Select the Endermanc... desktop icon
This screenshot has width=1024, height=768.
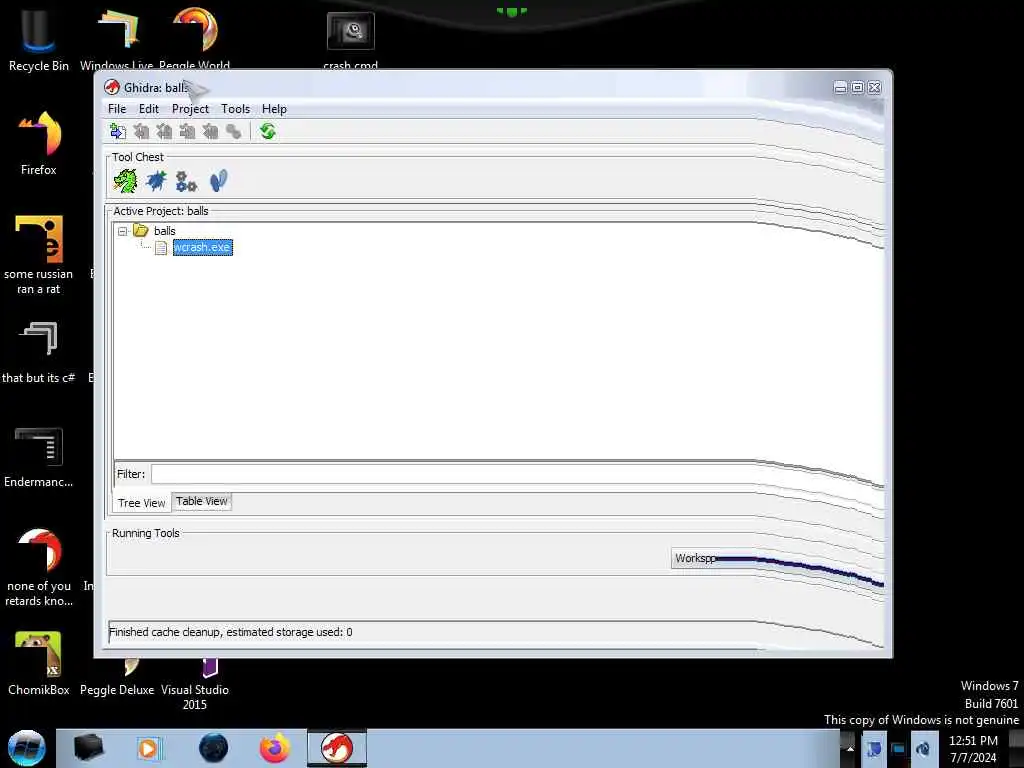pyautogui.click(x=39, y=457)
